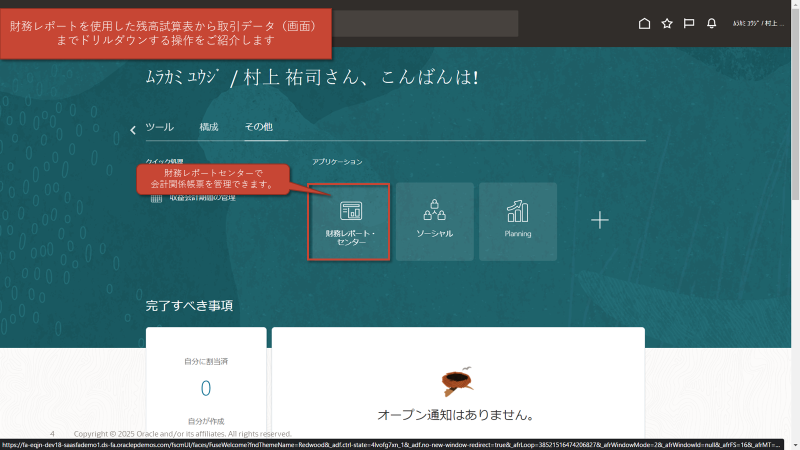Open user menu 村上 in header
The width and height of the screenshot is (800, 450).
click(x=758, y=23)
